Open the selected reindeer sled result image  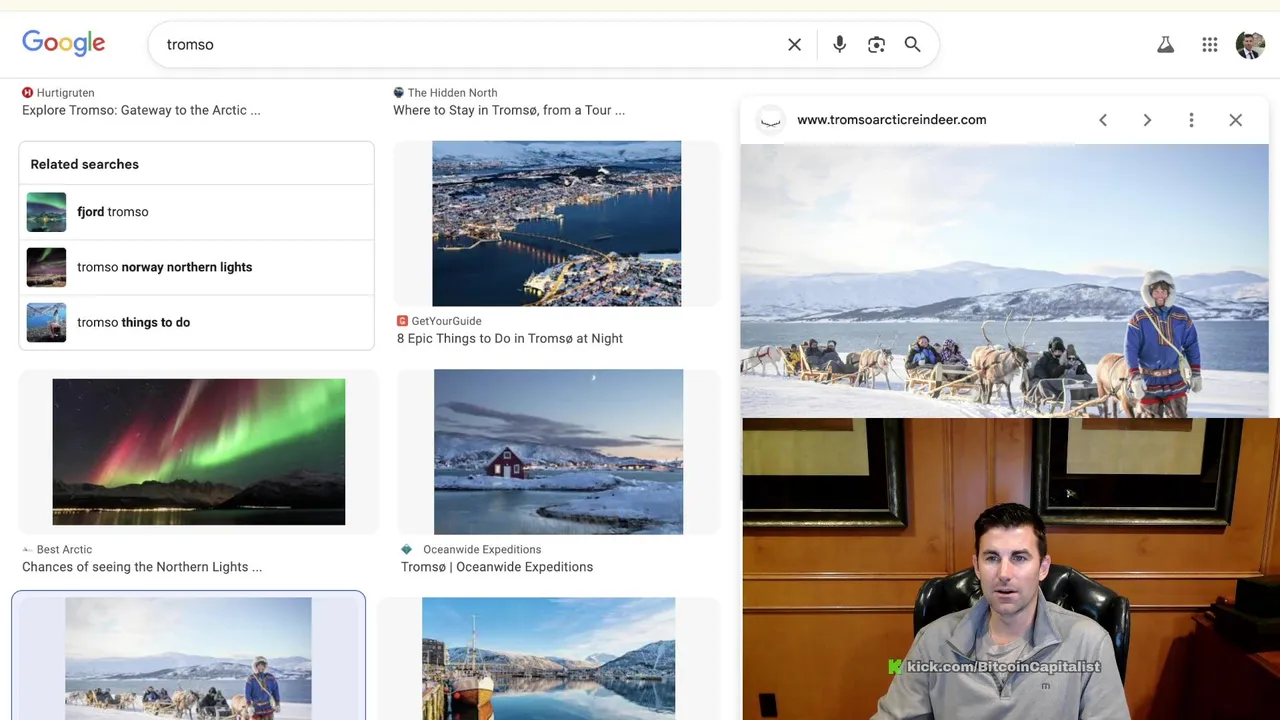tap(188, 658)
